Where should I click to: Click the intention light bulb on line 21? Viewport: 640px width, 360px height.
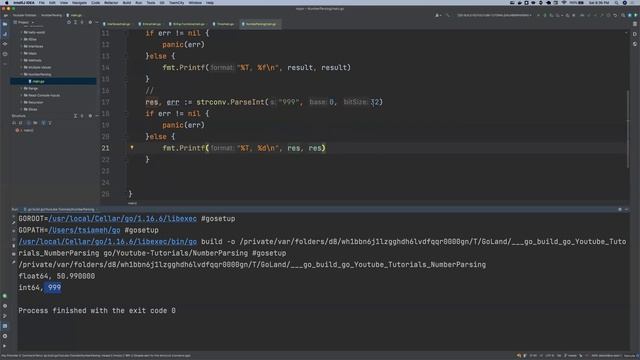coord(132,147)
